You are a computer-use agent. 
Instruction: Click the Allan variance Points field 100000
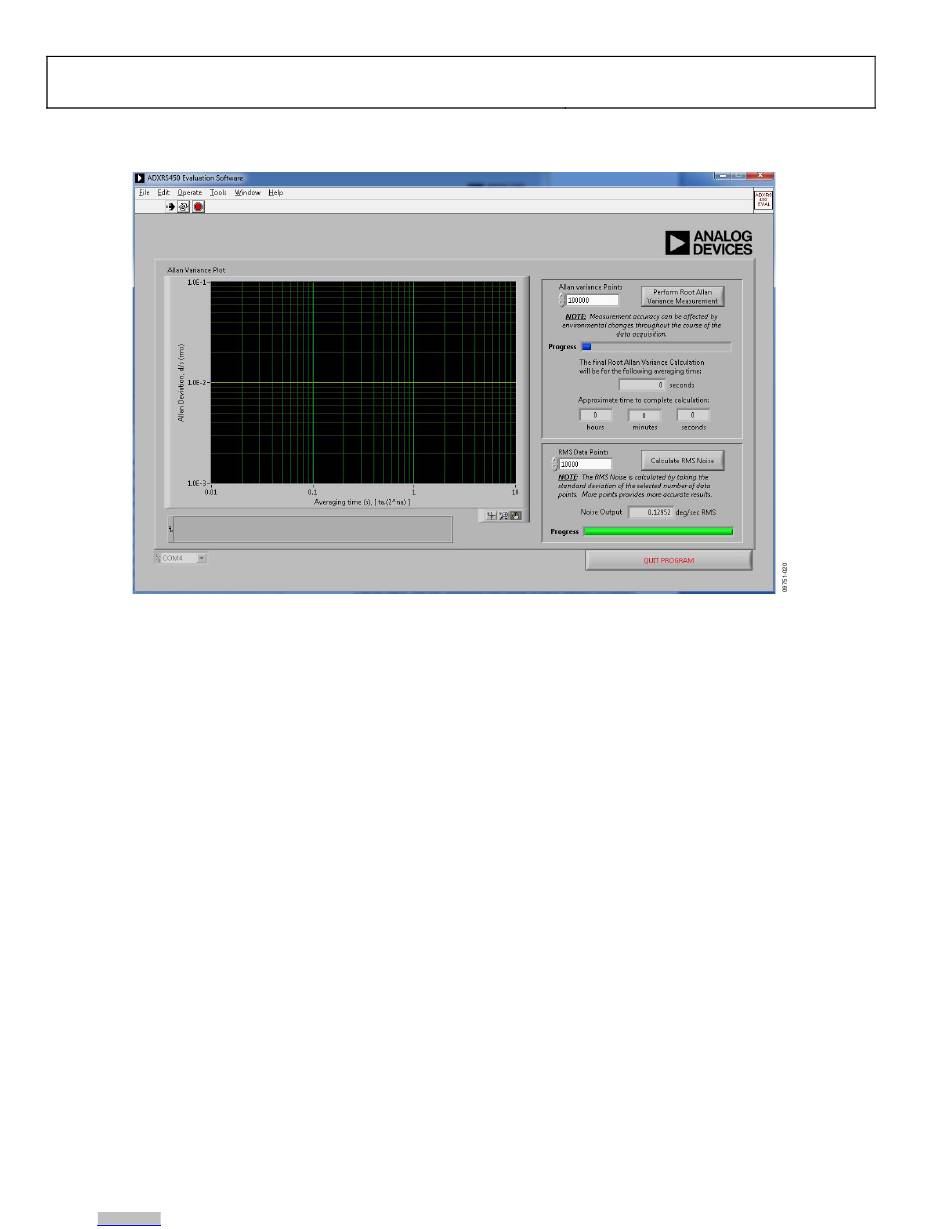(x=592, y=299)
